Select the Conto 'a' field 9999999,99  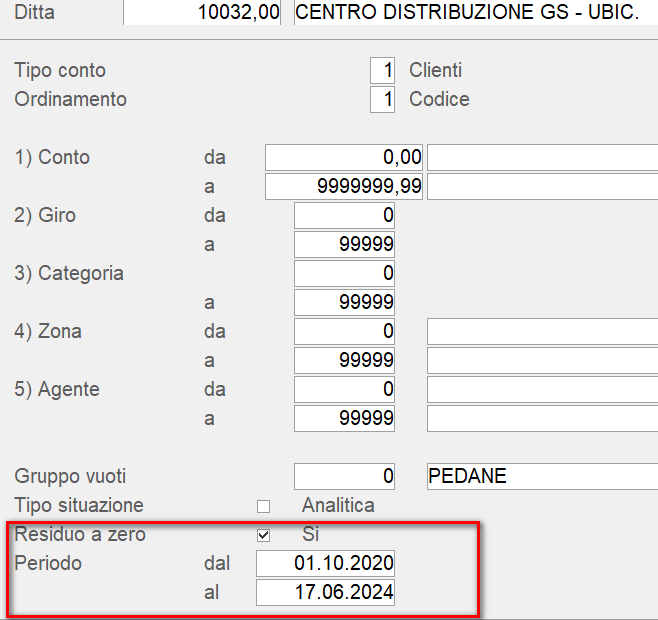pyautogui.click(x=344, y=187)
